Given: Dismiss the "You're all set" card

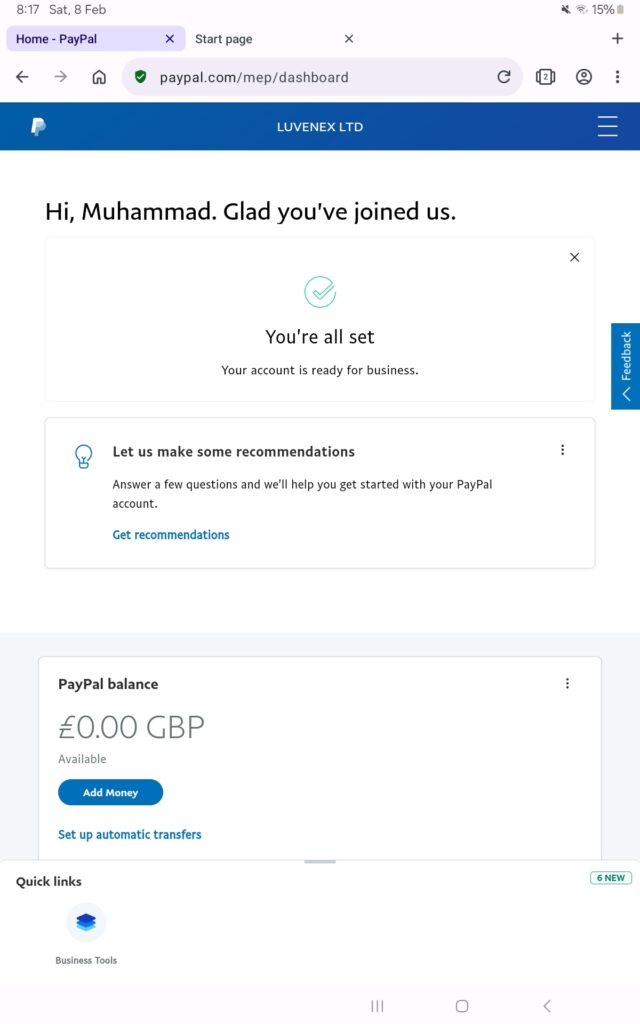Looking at the screenshot, I should point(574,257).
